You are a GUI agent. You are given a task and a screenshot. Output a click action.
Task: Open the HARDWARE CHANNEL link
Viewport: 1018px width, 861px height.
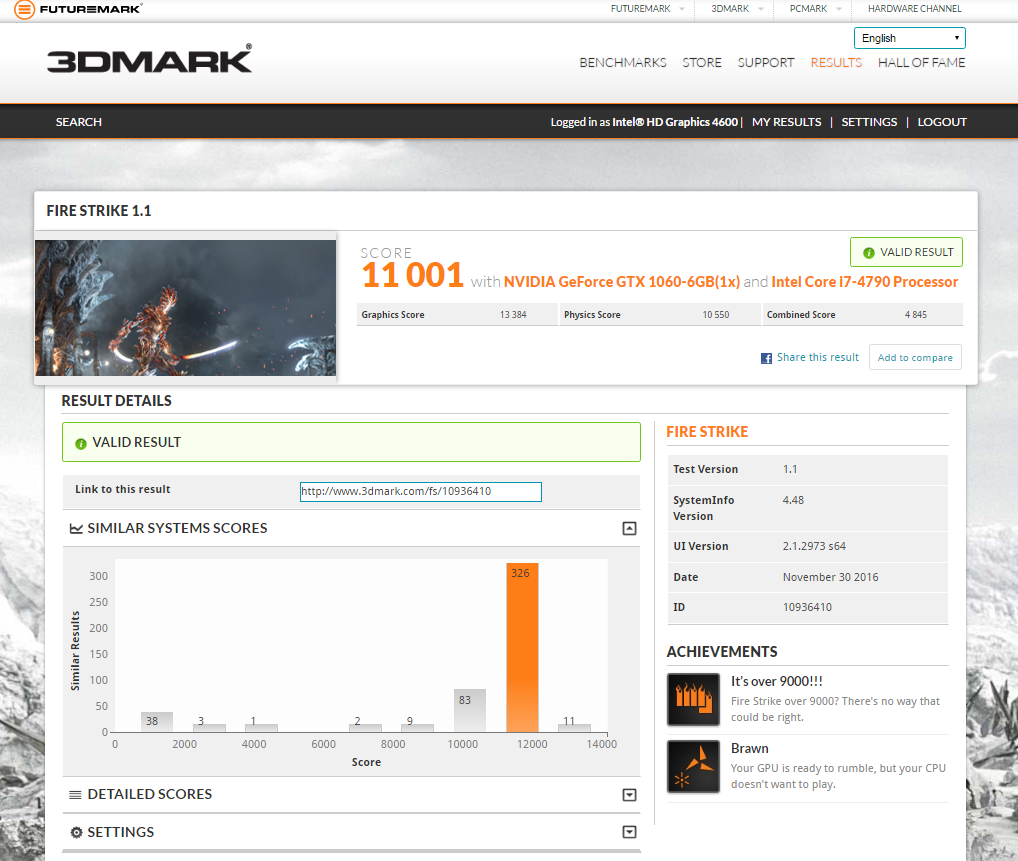point(914,8)
